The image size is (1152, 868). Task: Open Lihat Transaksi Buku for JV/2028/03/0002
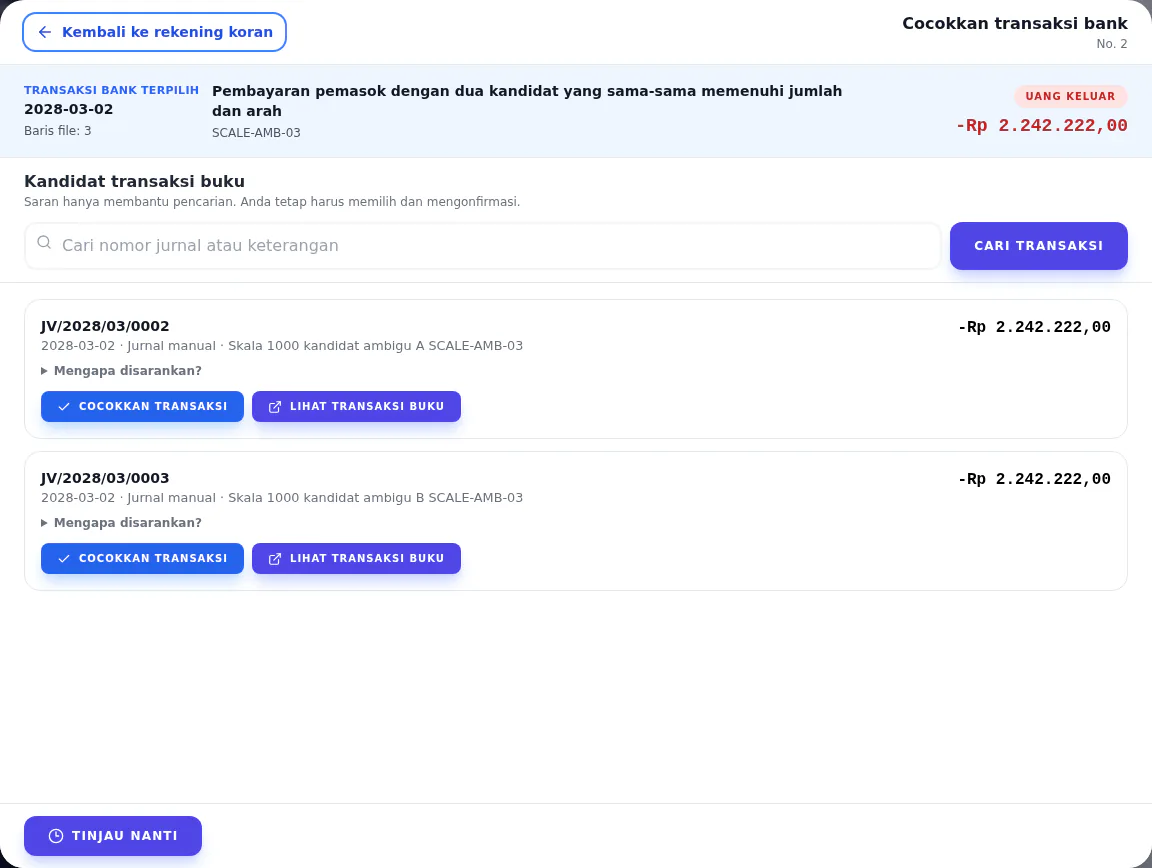coord(356,406)
